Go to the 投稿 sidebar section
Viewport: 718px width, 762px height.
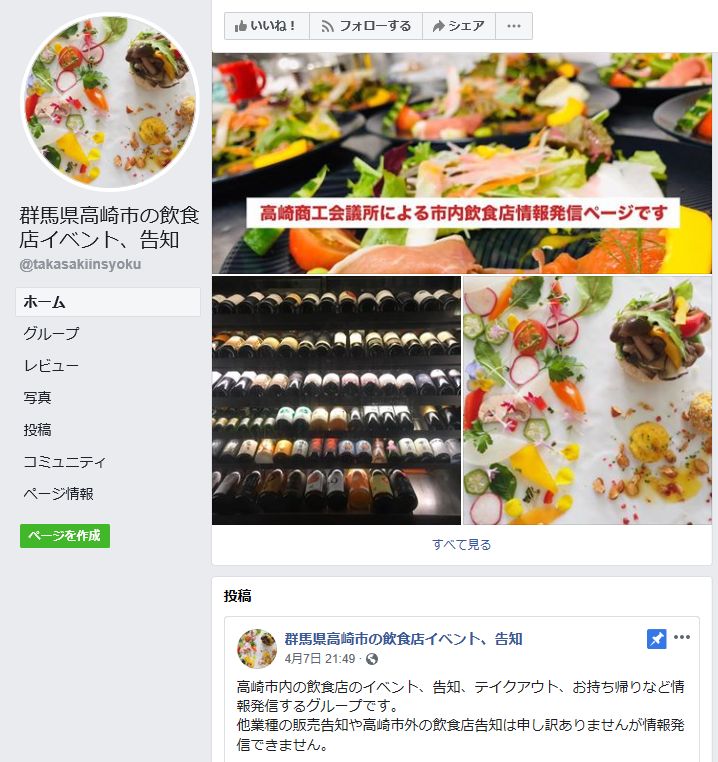37,430
